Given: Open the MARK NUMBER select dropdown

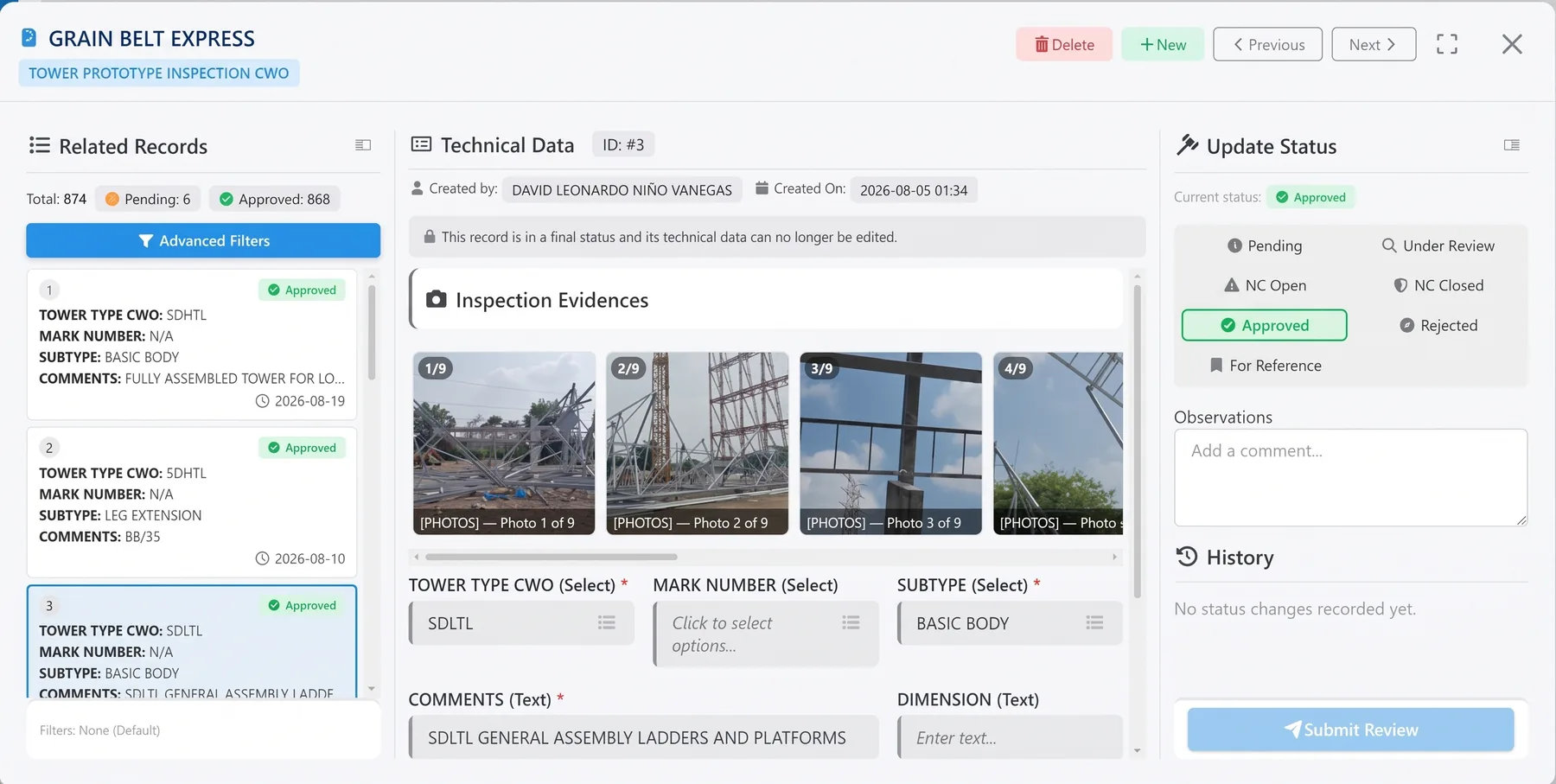Looking at the screenshot, I should 766,634.
